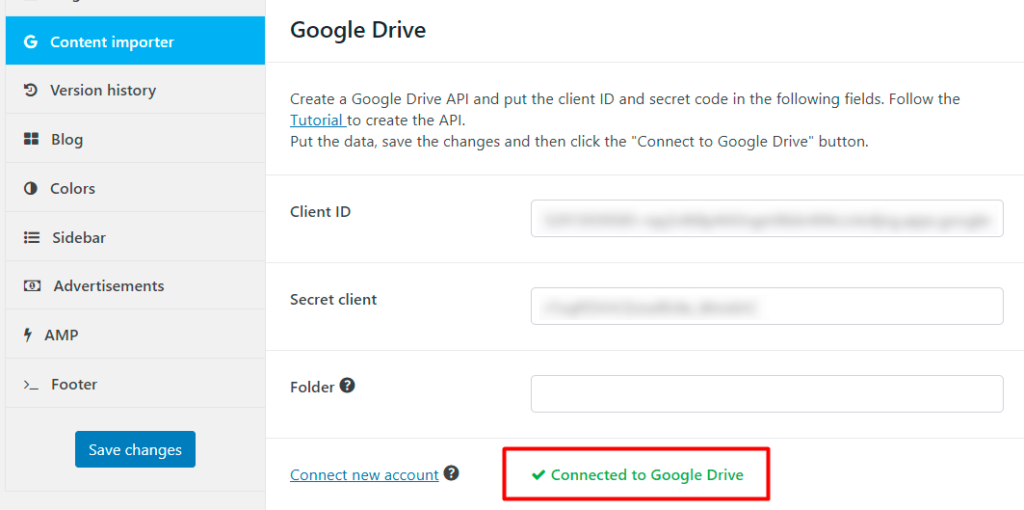The image size is (1024, 510).
Task: Click the Connect new account link
Action: point(364,475)
